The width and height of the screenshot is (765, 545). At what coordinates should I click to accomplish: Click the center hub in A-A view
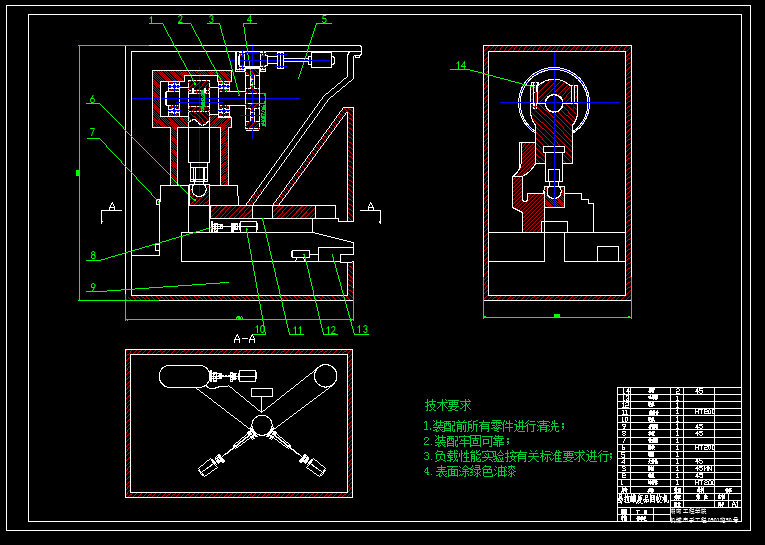point(263,425)
